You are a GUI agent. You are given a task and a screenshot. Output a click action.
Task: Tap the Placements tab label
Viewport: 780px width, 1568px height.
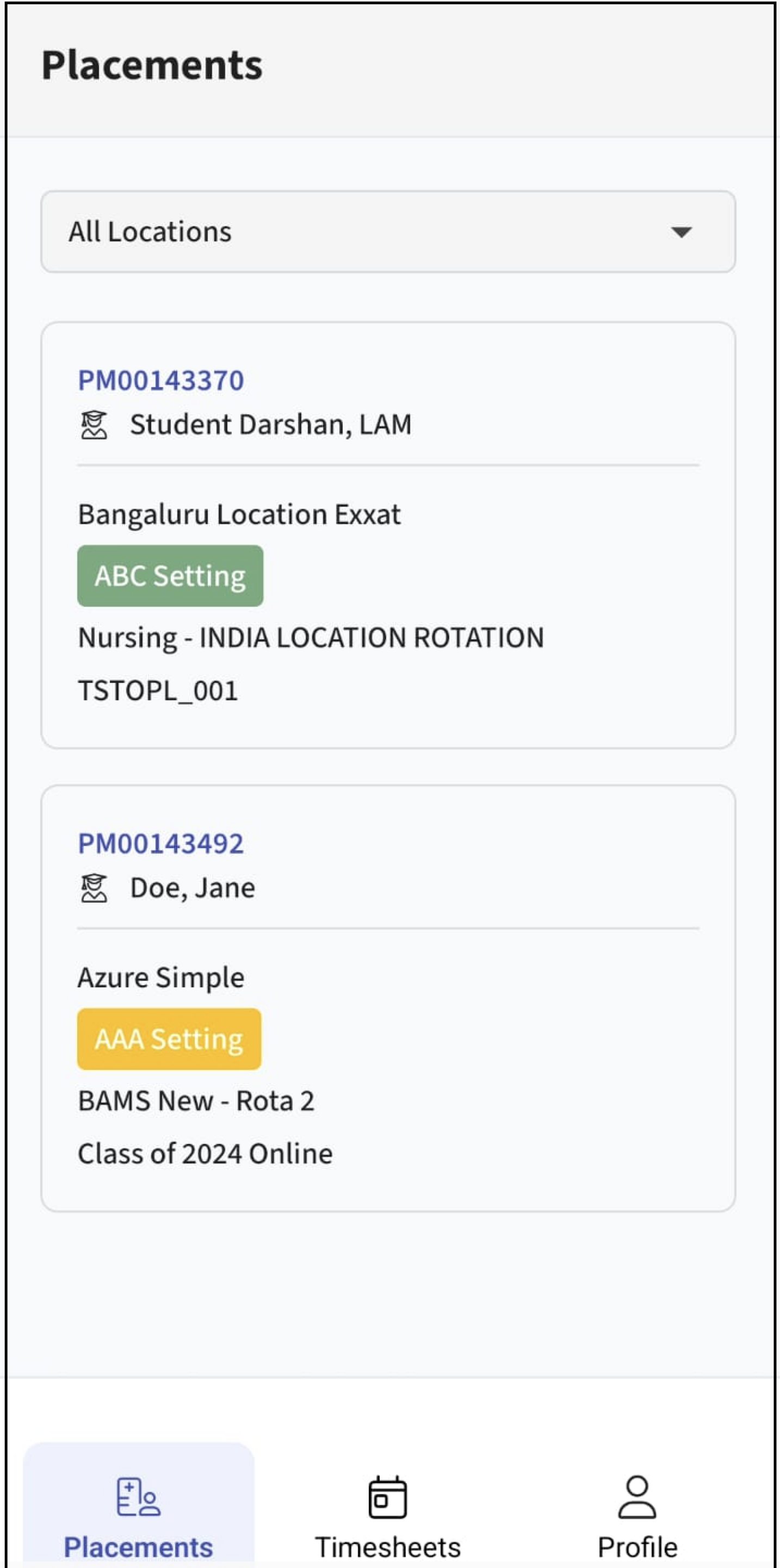tap(138, 1547)
